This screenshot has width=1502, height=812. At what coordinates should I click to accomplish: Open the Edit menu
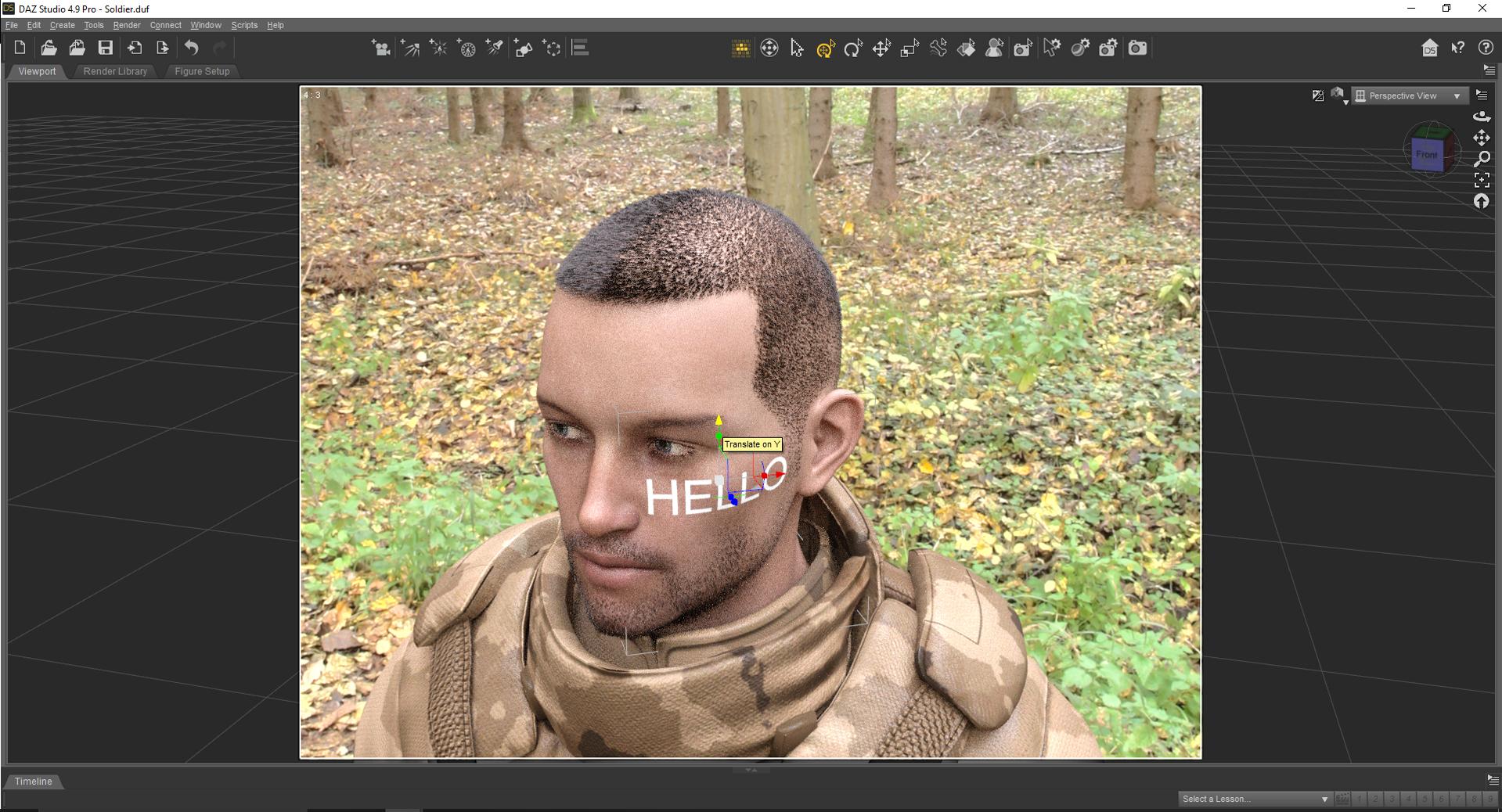click(x=34, y=25)
